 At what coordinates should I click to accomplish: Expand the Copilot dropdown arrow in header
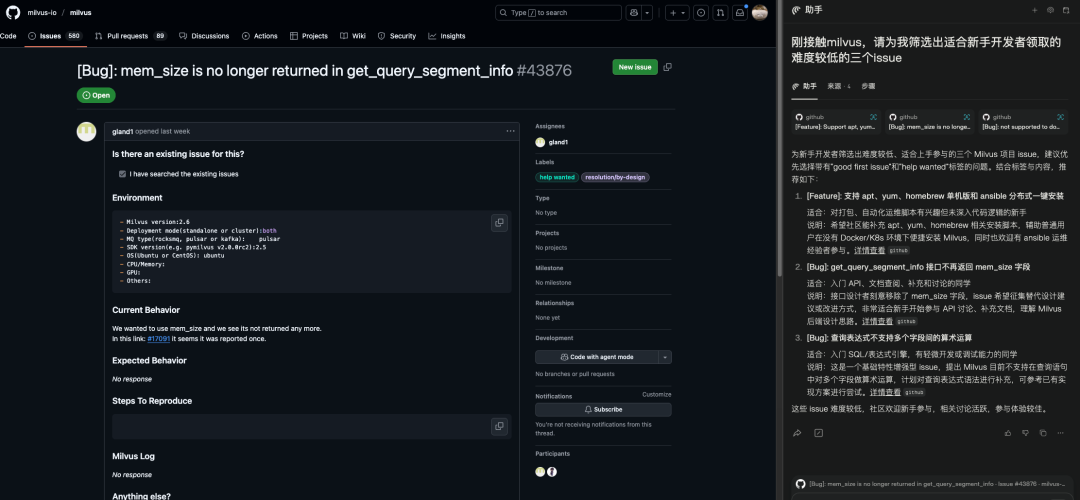pos(647,12)
